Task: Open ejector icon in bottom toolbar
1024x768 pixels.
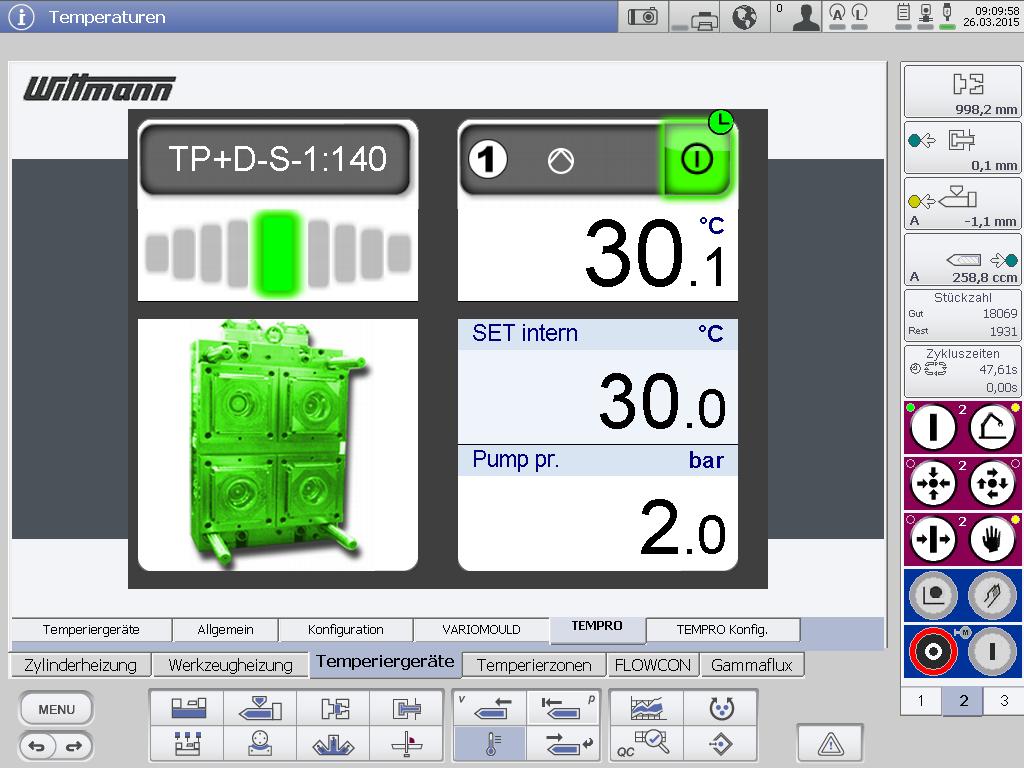Action: point(407,708)
